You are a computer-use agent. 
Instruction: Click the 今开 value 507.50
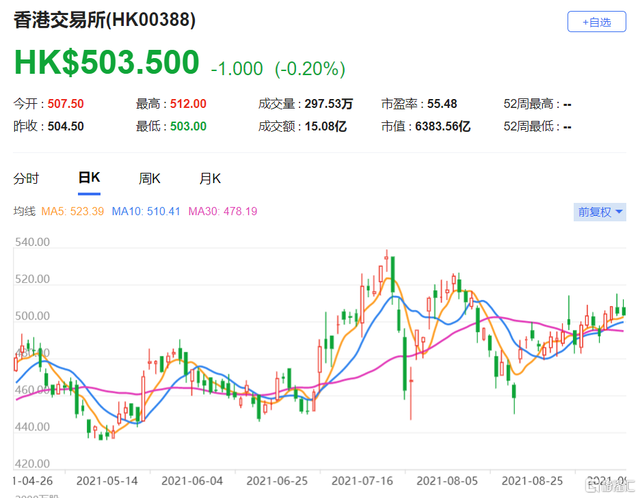point(66,104)
